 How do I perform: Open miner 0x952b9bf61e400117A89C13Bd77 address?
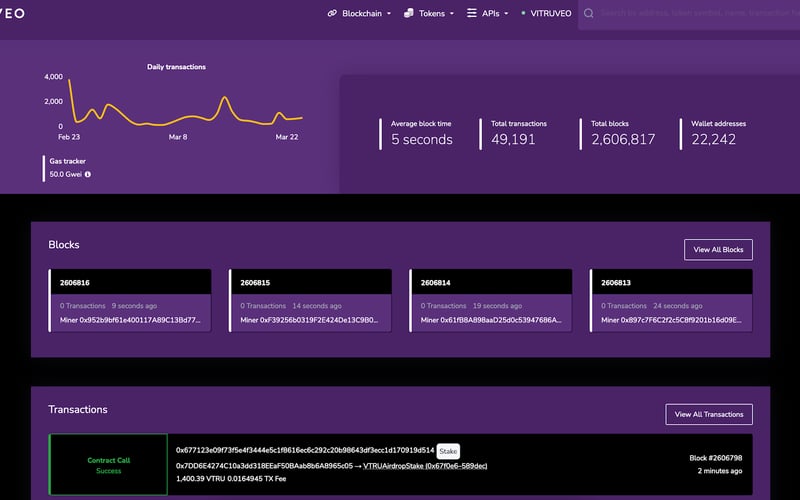pyautogui.click(x=140, y=320)
